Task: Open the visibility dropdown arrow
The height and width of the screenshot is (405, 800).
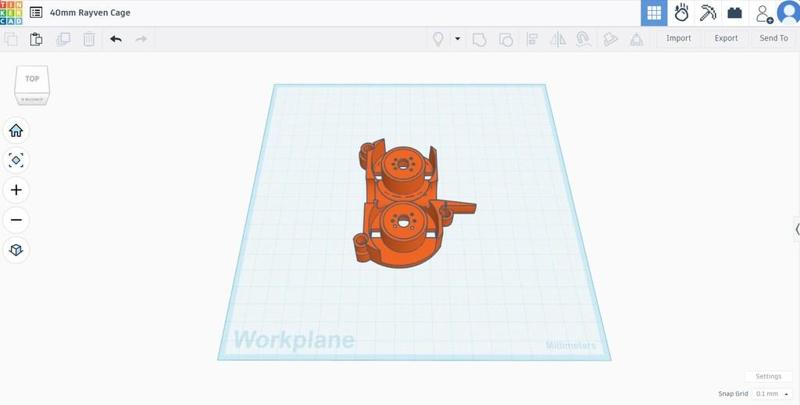Action: coord(458,39)
